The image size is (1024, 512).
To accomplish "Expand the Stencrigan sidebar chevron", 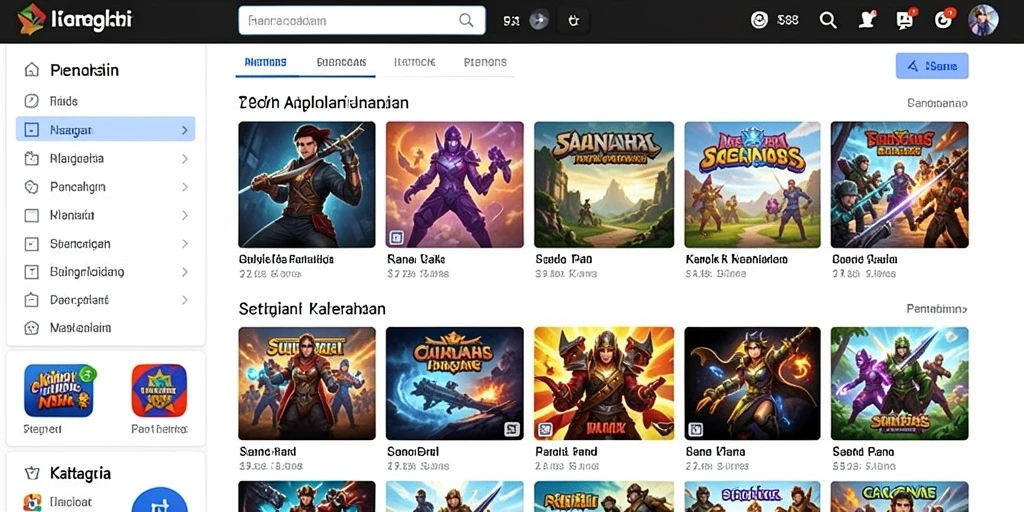I will point(184,244).
